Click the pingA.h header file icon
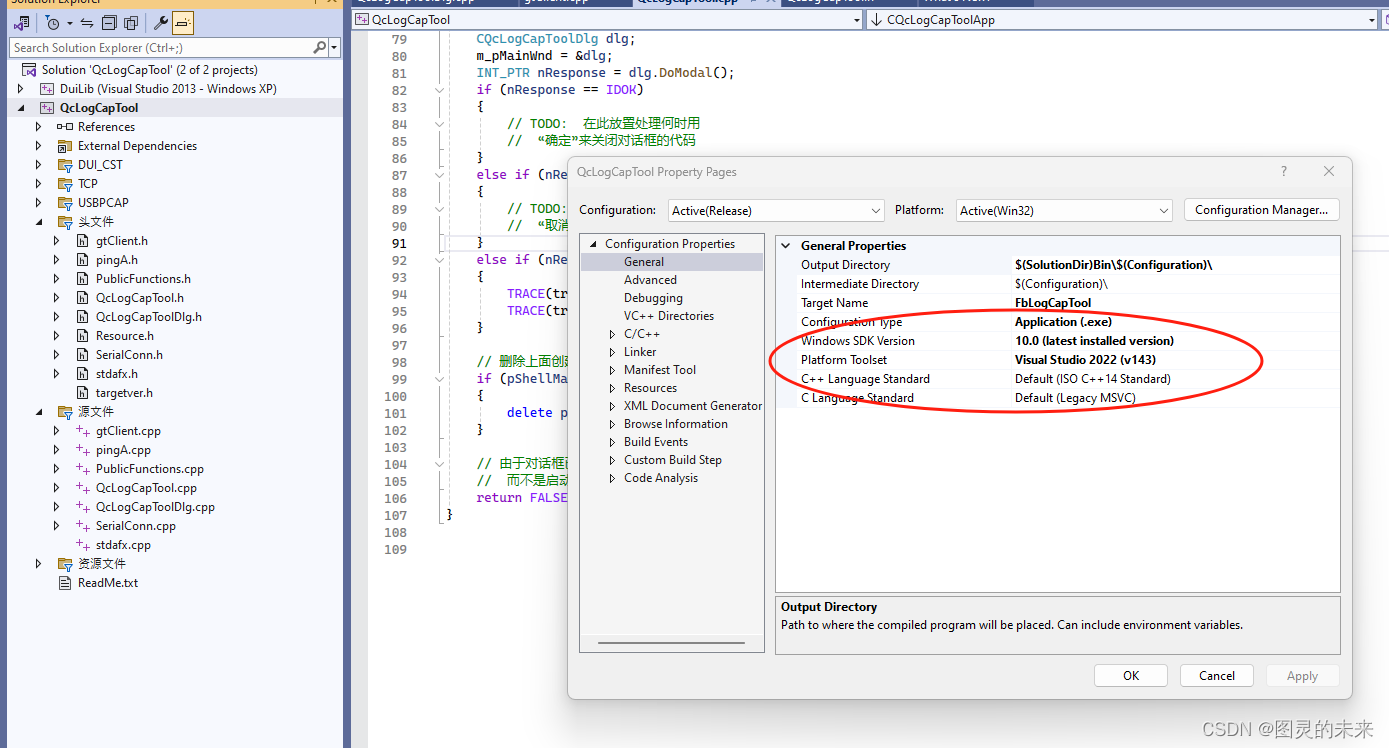This screenshot has width=1389, height=748. [84, 260]
